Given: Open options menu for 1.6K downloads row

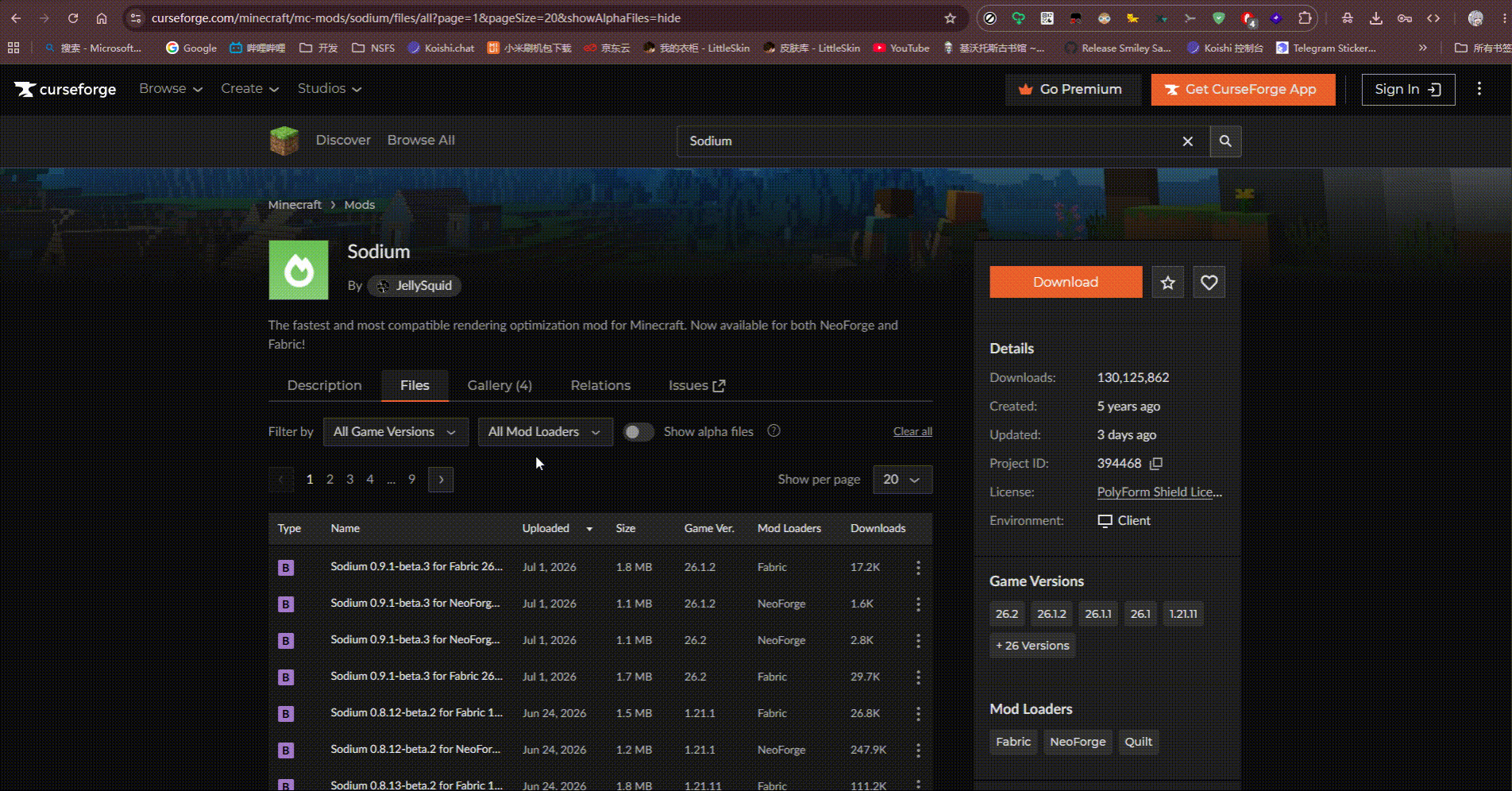Looking at the screenshot, I should pyautogui.click(x=918, y=604).
